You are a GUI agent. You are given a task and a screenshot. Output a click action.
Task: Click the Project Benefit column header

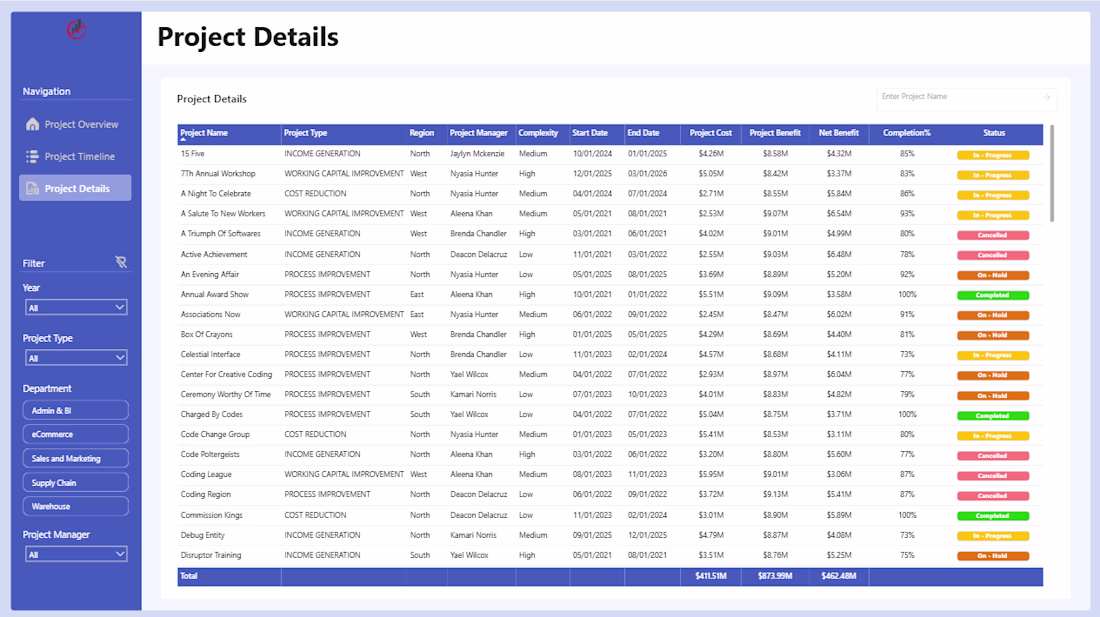point(774,133)
